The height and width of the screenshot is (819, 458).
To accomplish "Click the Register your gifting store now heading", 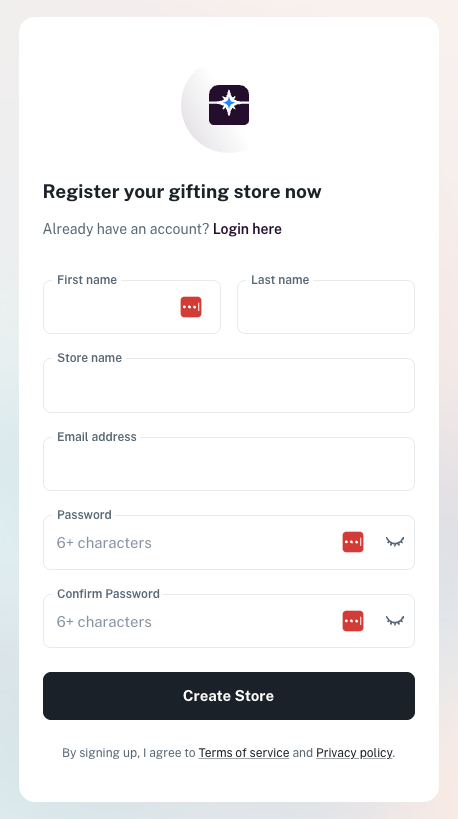I will [182, 192].
